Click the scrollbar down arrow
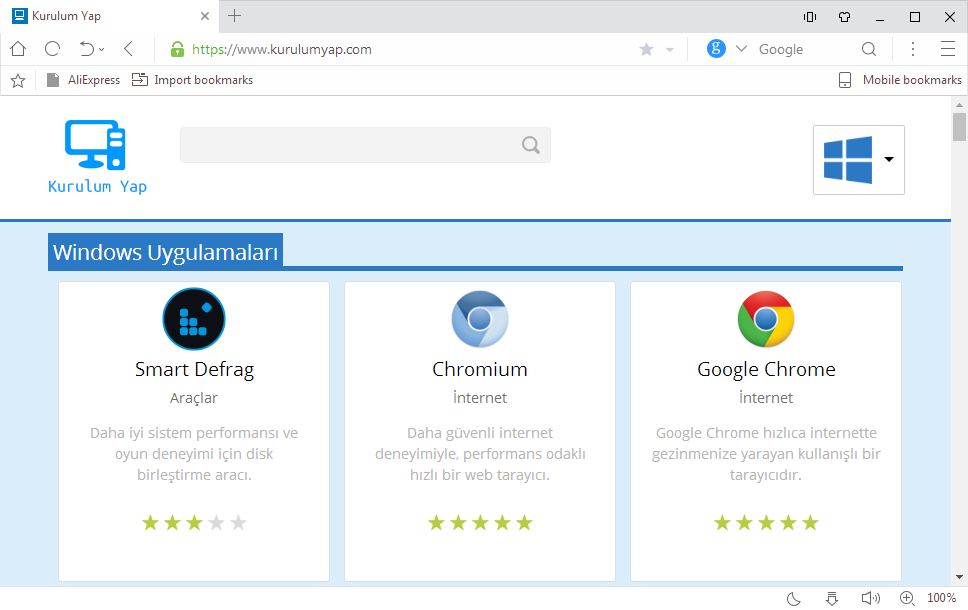 (x=959, y=577)
